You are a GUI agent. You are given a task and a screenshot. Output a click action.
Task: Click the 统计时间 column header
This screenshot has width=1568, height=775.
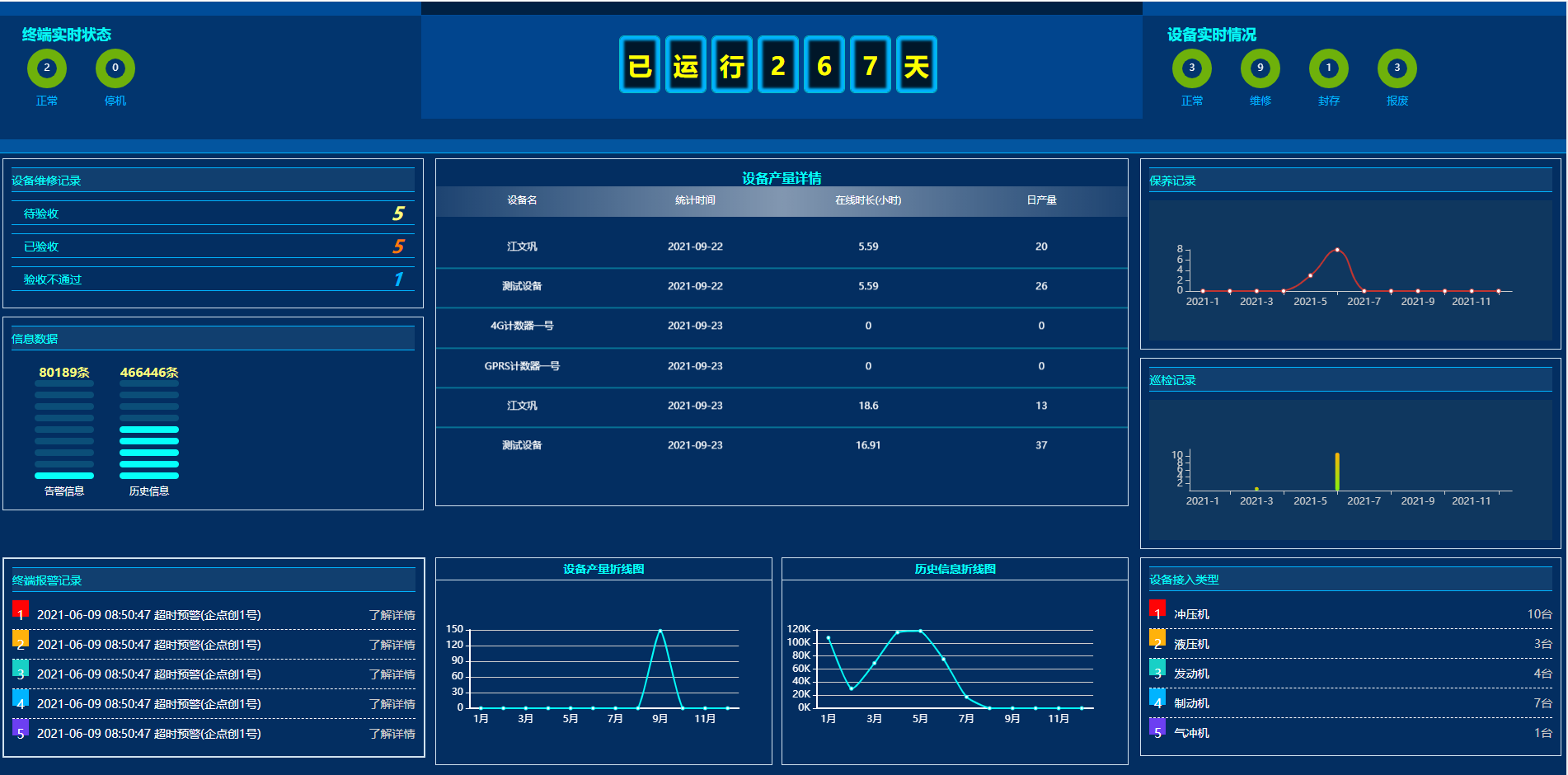click(x=695, y=200)
